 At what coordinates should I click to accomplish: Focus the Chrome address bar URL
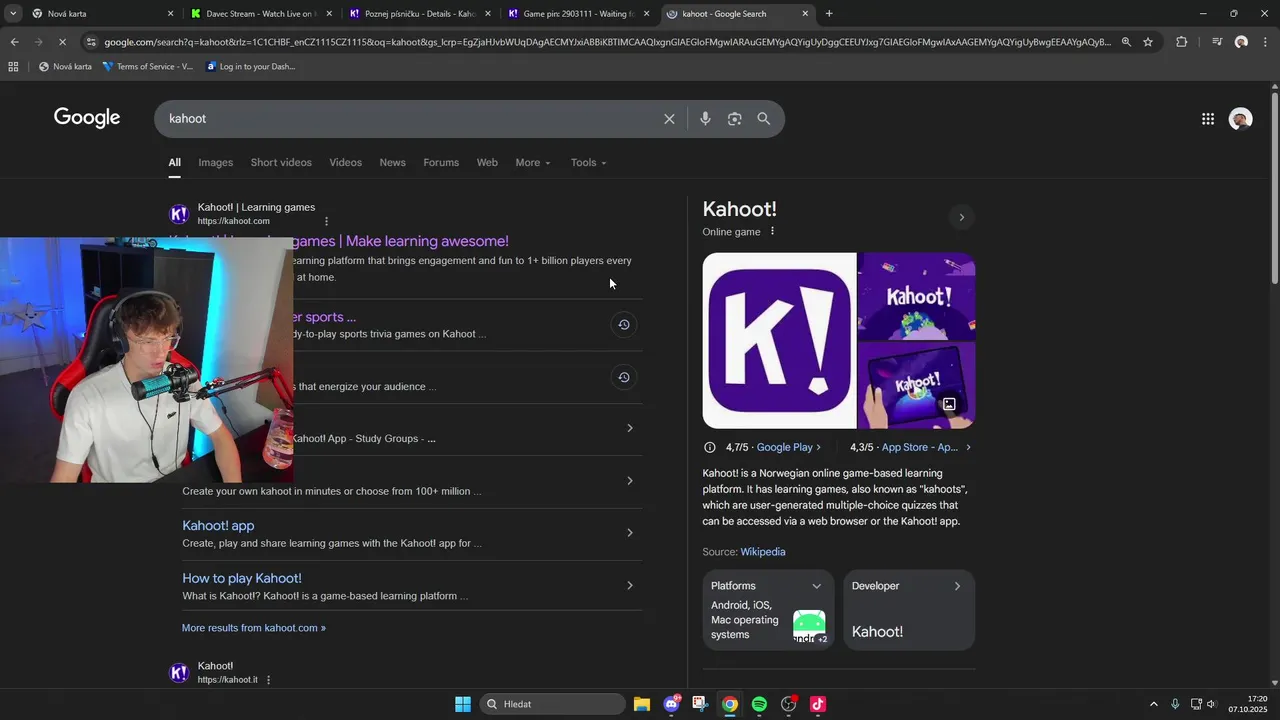coord(608,42)
